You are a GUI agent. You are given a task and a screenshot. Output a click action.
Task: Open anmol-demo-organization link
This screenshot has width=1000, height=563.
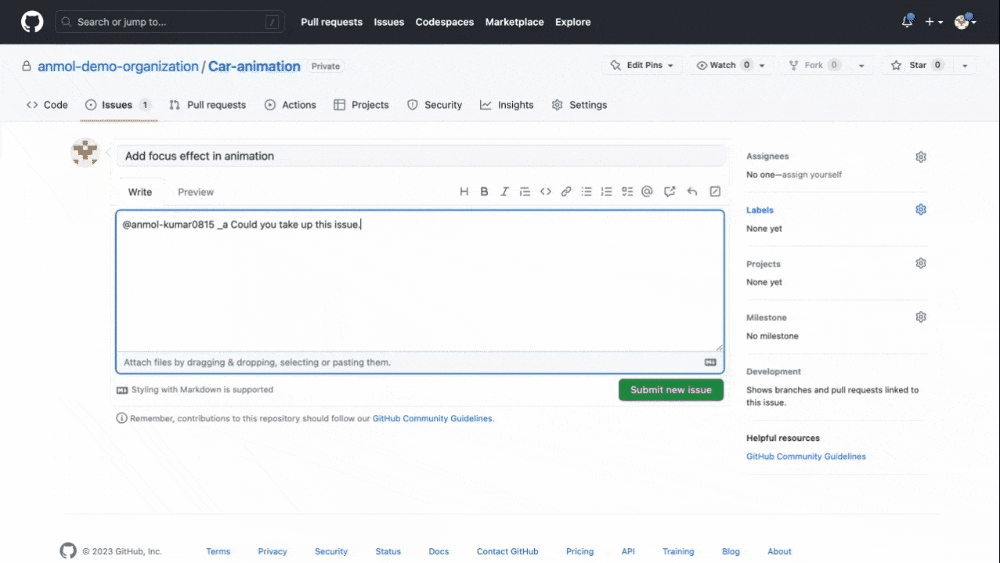tap(118, 66)
